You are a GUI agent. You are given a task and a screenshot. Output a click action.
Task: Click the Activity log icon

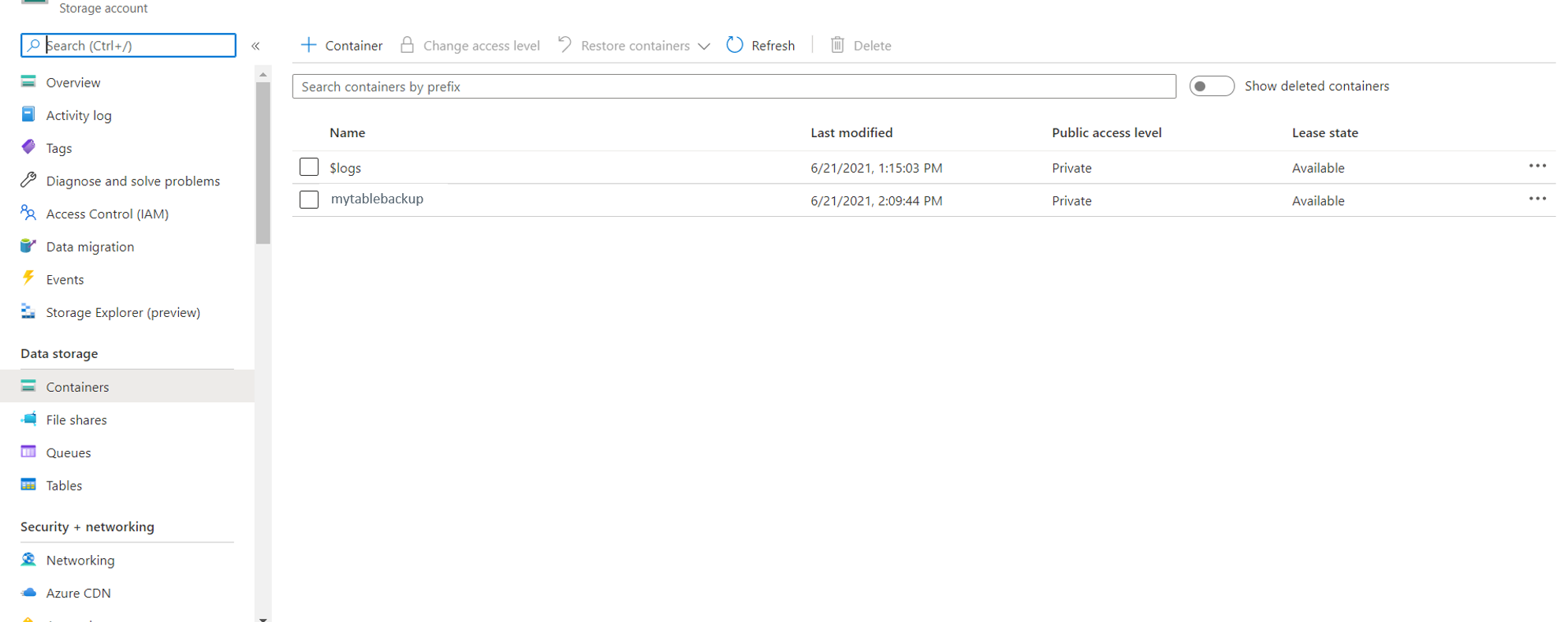28,114
